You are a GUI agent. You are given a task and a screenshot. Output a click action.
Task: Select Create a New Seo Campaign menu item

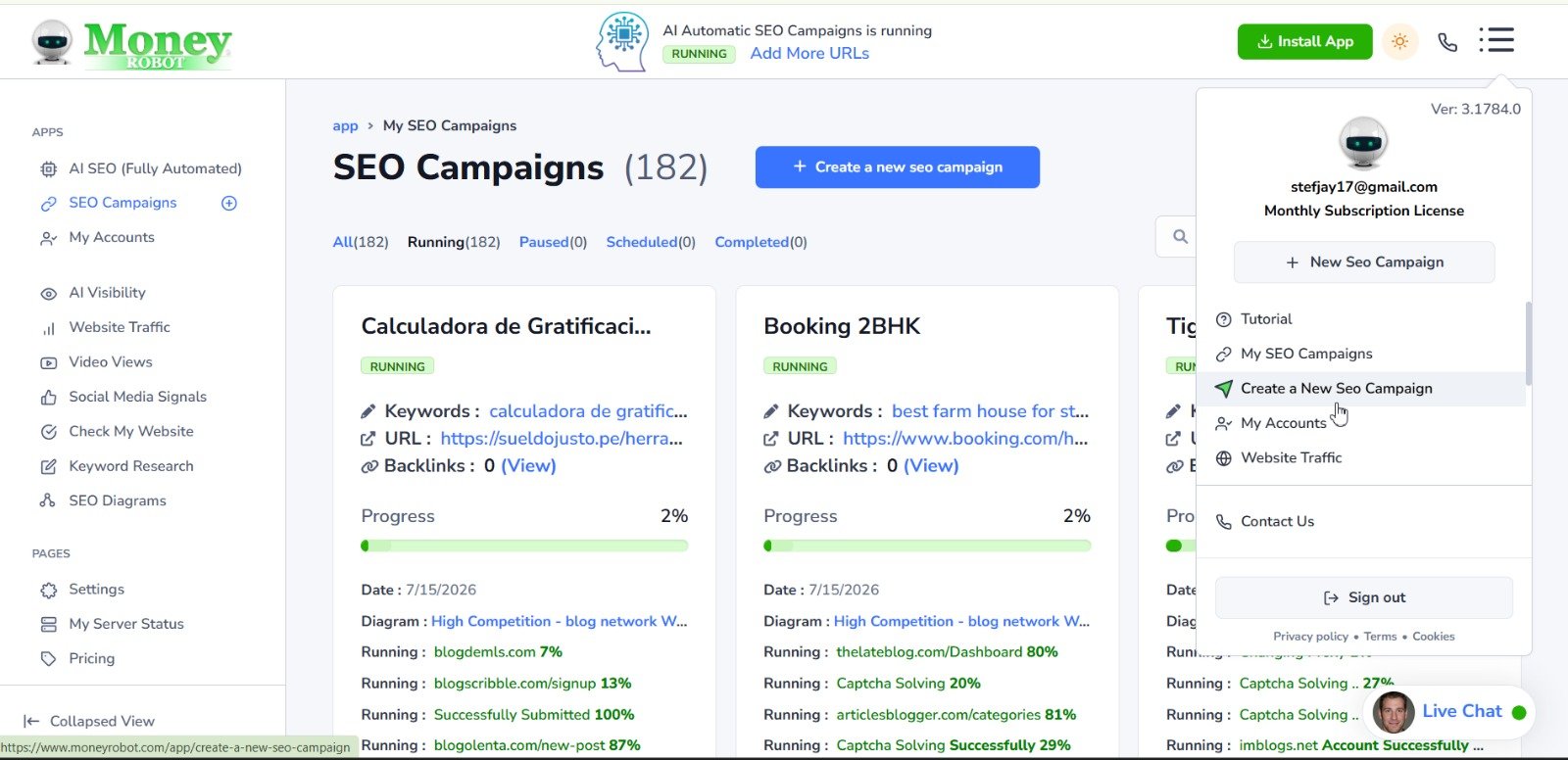coord(1361,389)
